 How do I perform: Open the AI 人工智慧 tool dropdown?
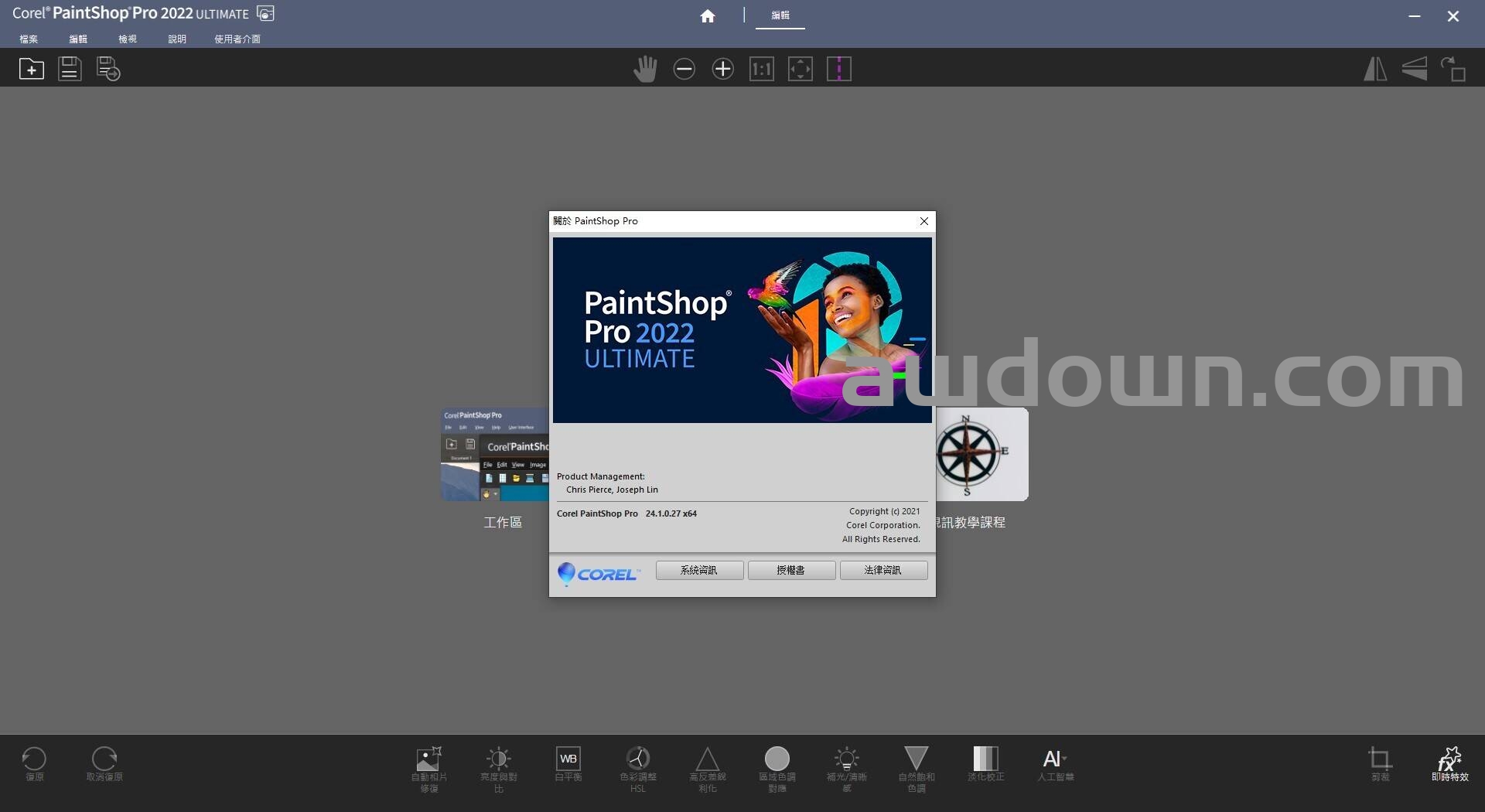coord(1055,764)
